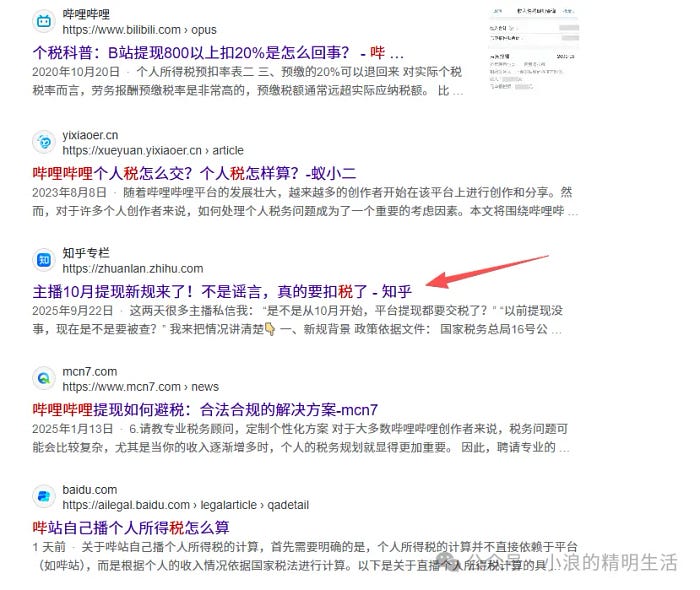The width and height of the screenshot is (700, 590).
Task: Open the result '个税科普：B站提现800以上扣20%是怎么回事？'
Action: pos(218,53)
